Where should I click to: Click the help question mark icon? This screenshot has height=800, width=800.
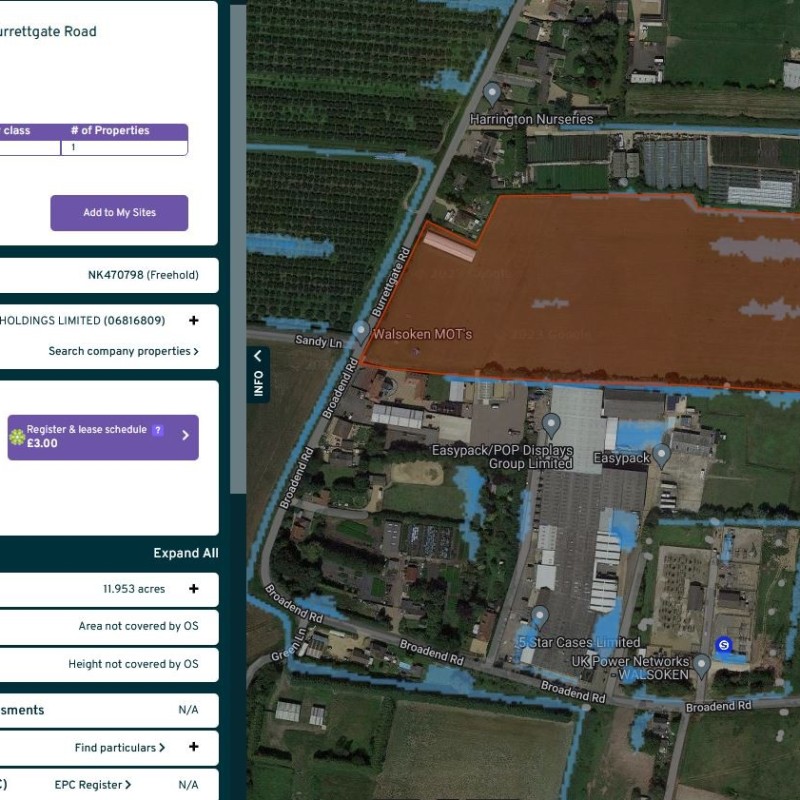(157, 430)
